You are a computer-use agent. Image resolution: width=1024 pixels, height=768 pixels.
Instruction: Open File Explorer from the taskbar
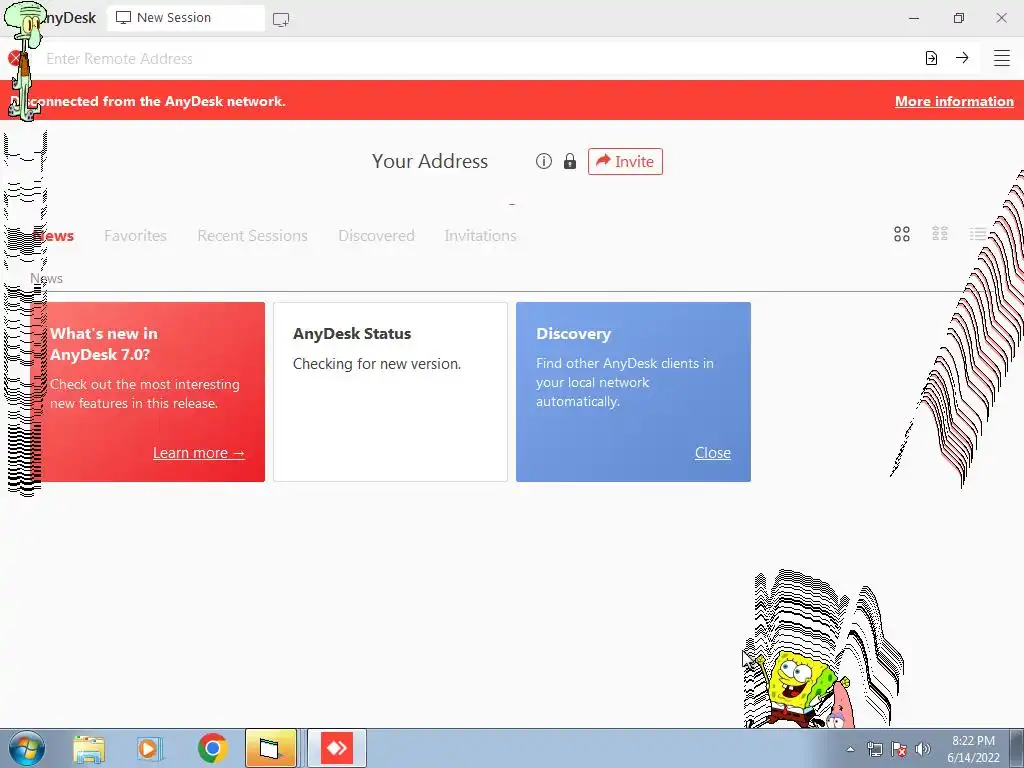[89, 748]
